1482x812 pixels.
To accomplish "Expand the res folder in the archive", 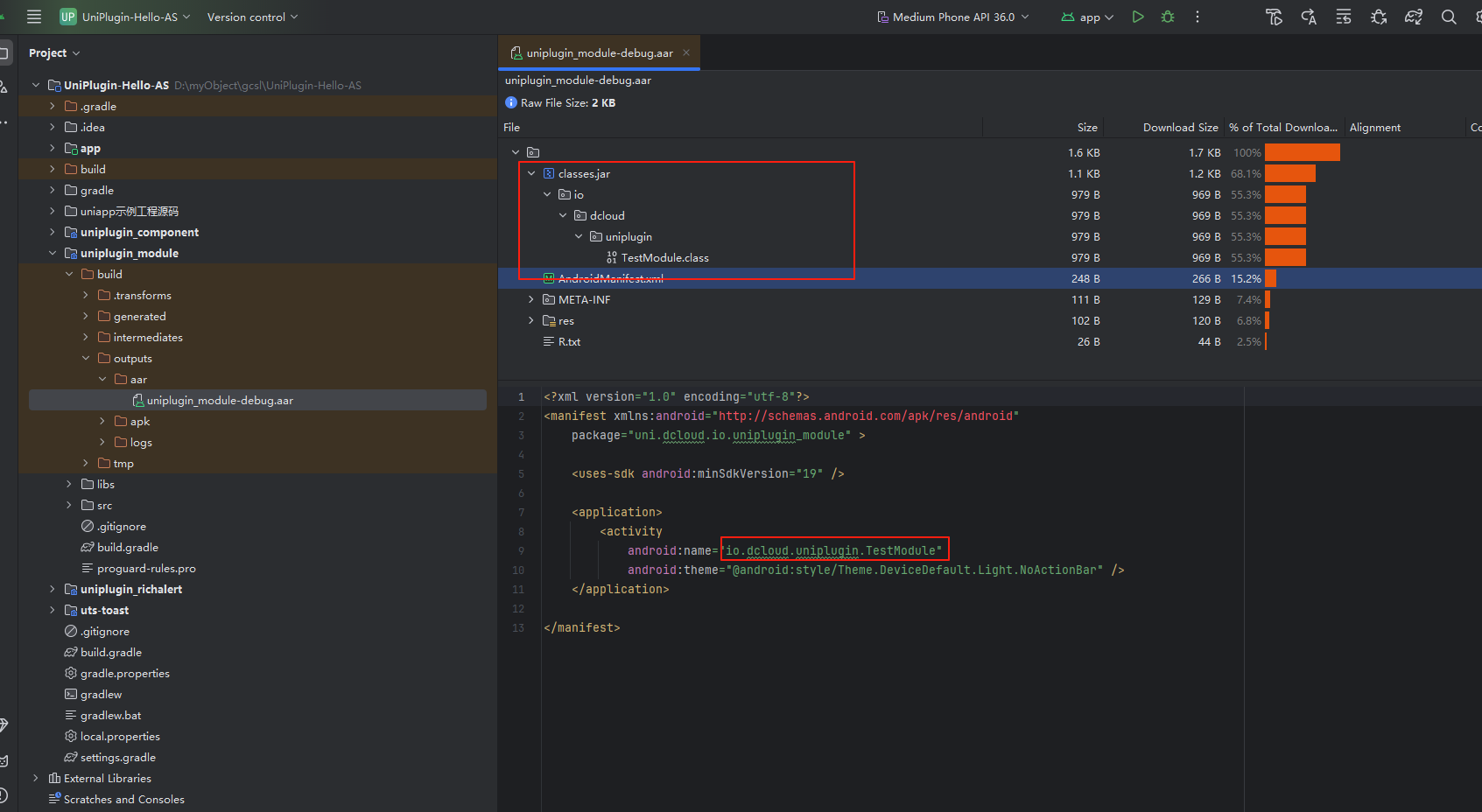I will (531, 320).
